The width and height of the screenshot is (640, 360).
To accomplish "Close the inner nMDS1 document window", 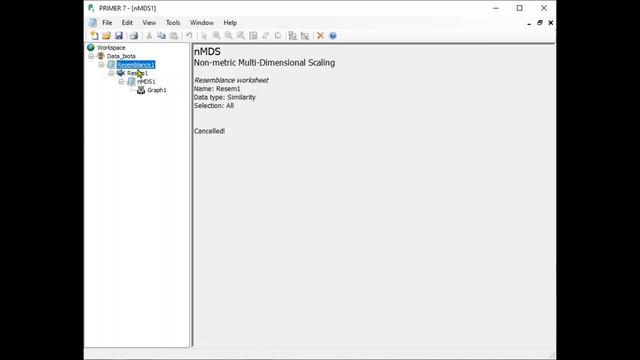I will pos(551,23).
